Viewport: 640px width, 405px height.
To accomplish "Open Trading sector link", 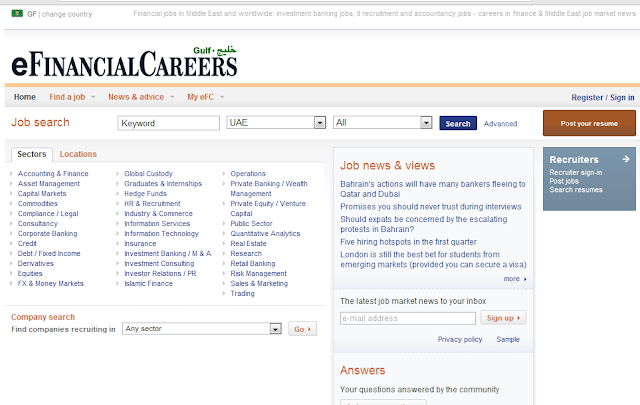I will pyautogui.click(x=242, y=294).
